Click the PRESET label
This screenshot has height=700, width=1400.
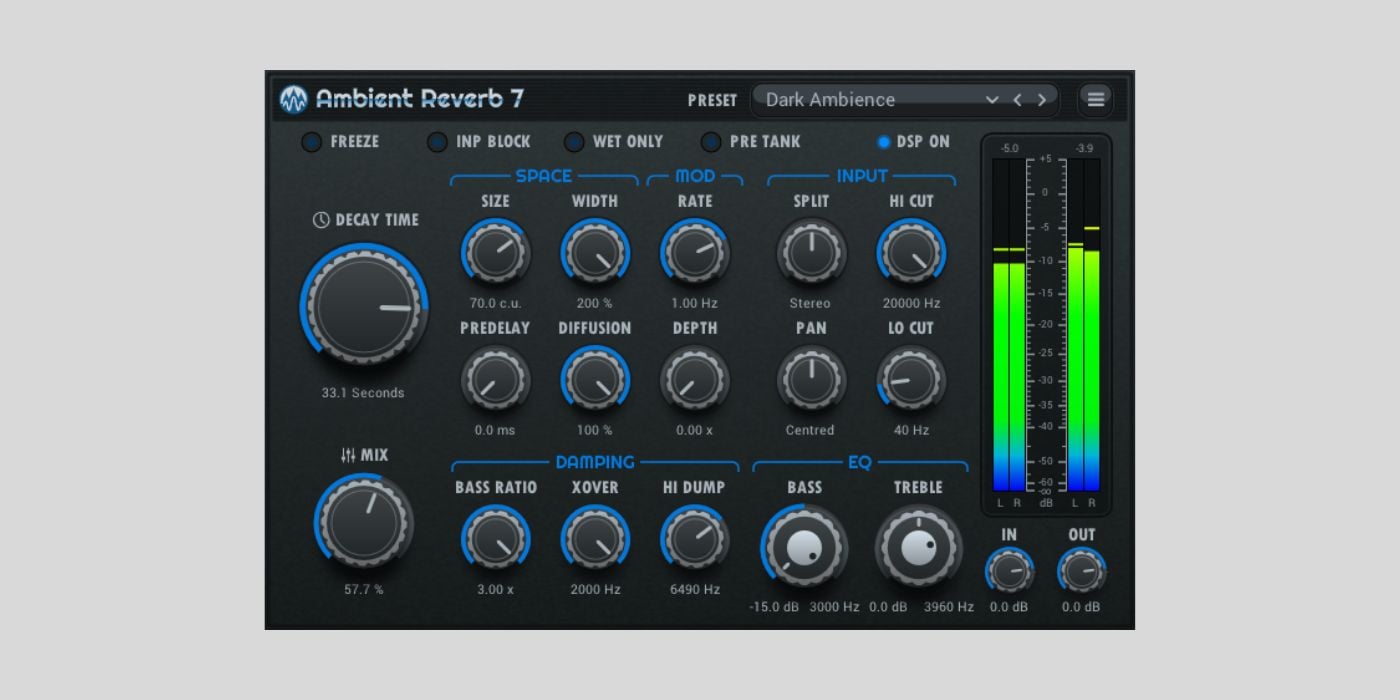[x=713, y=100]
